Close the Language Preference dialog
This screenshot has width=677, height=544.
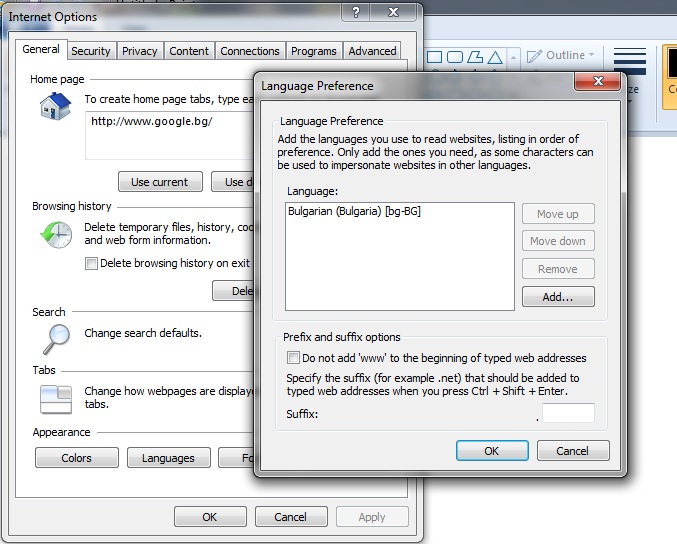pos(598,81)
